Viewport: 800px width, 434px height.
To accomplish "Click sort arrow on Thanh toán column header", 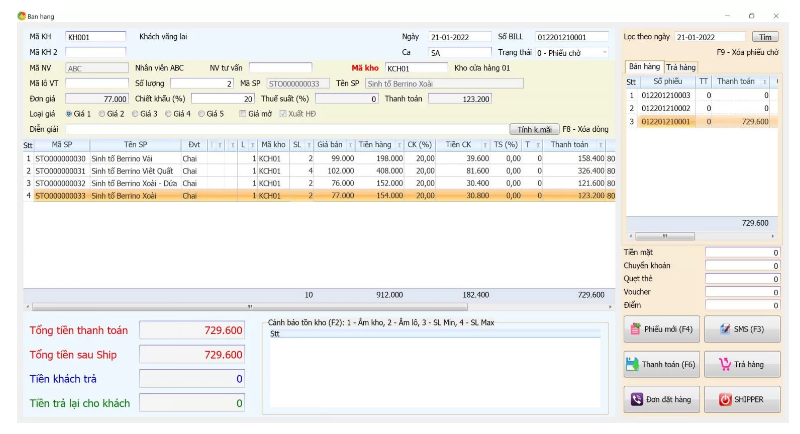I will (598, 145).
